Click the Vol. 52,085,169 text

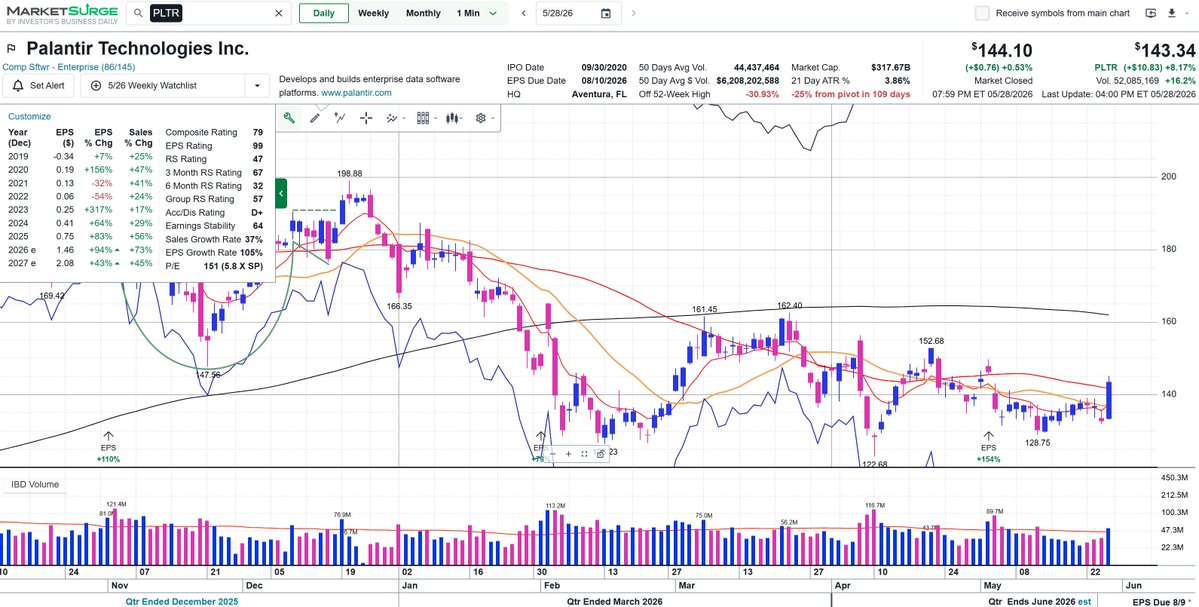pos(1128,80)
